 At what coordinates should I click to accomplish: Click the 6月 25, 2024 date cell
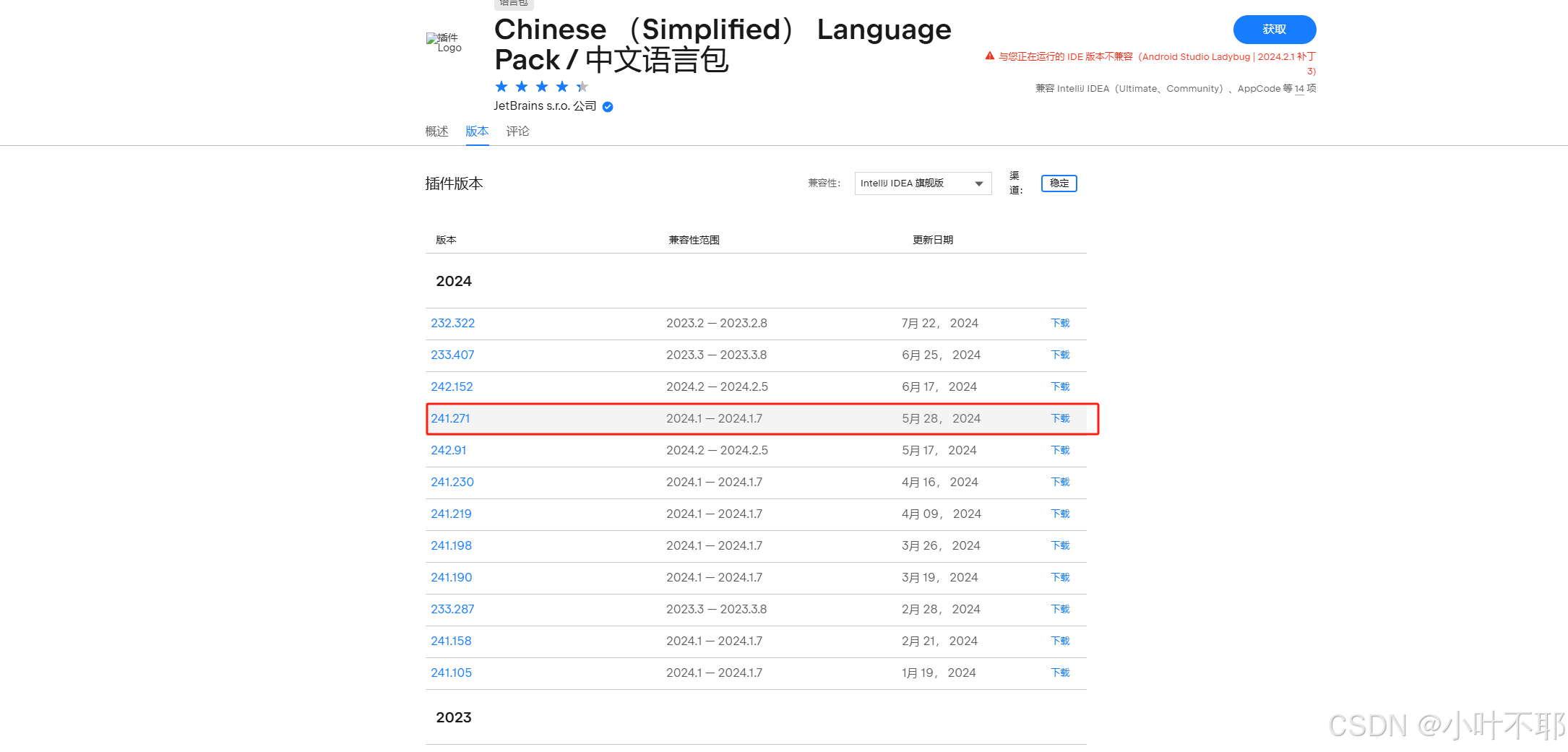click(x=941, y=355)
